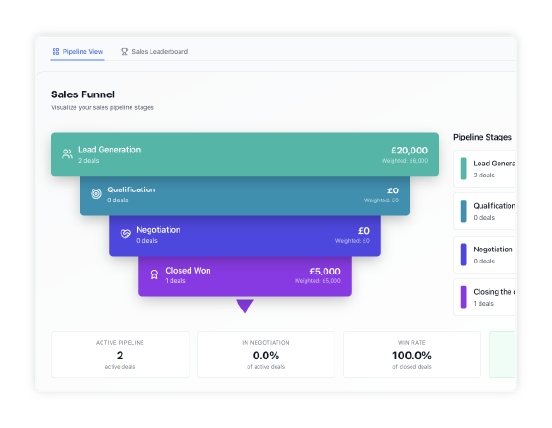Click the Lead Generation '2 deals' text

pos(88,161)
